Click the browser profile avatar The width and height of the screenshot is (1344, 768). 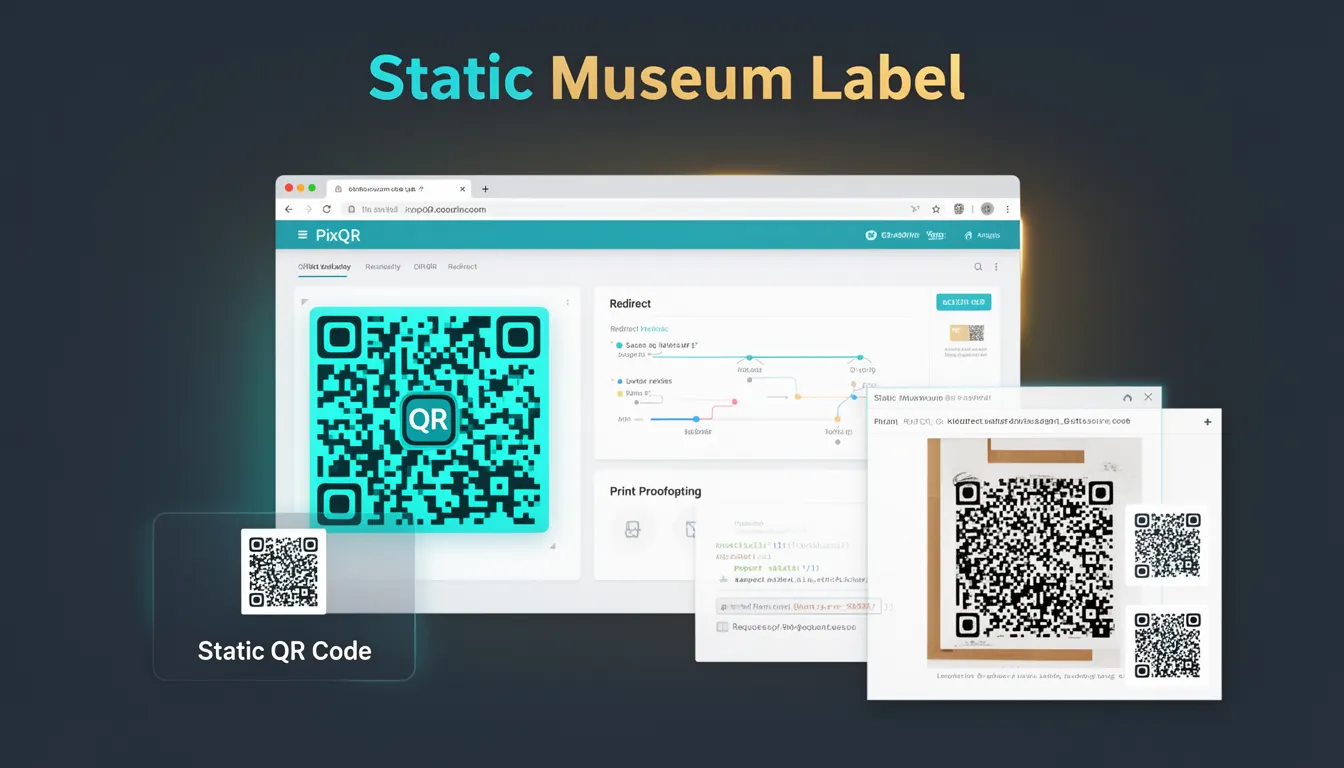click(x=987, y=209)
